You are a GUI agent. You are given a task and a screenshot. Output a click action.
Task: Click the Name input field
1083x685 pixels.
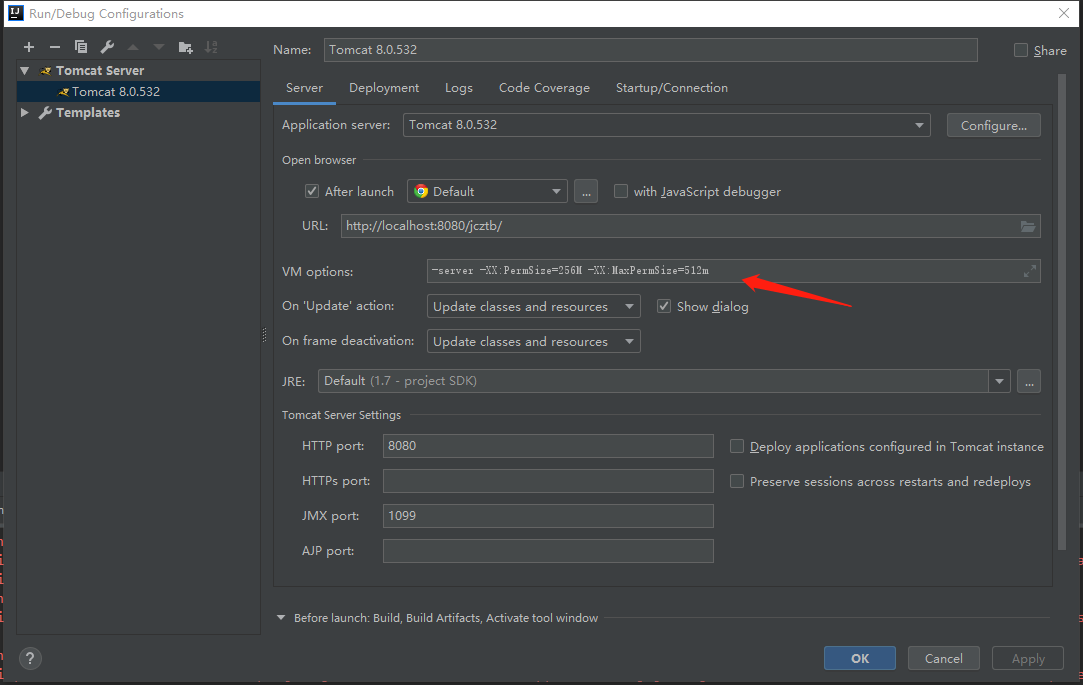tap(651, 50)
